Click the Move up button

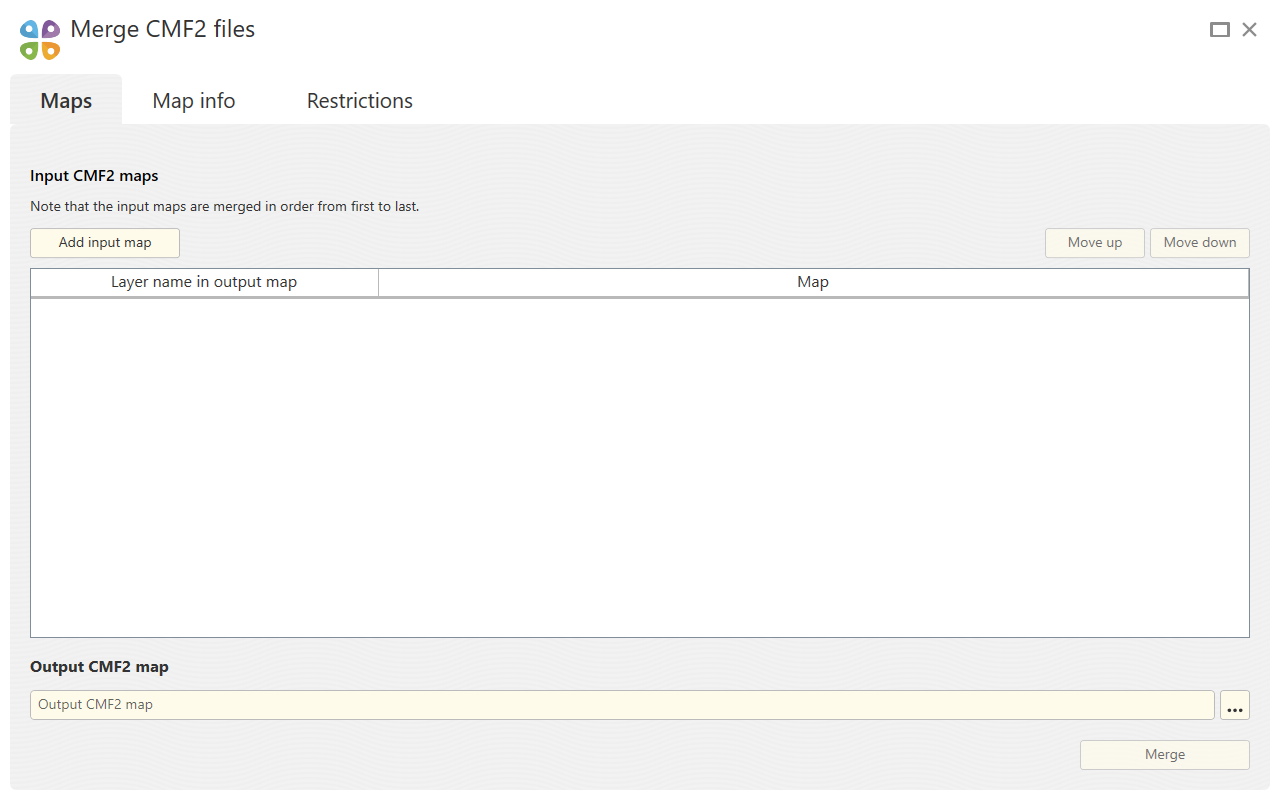(x=1095, y=243)
